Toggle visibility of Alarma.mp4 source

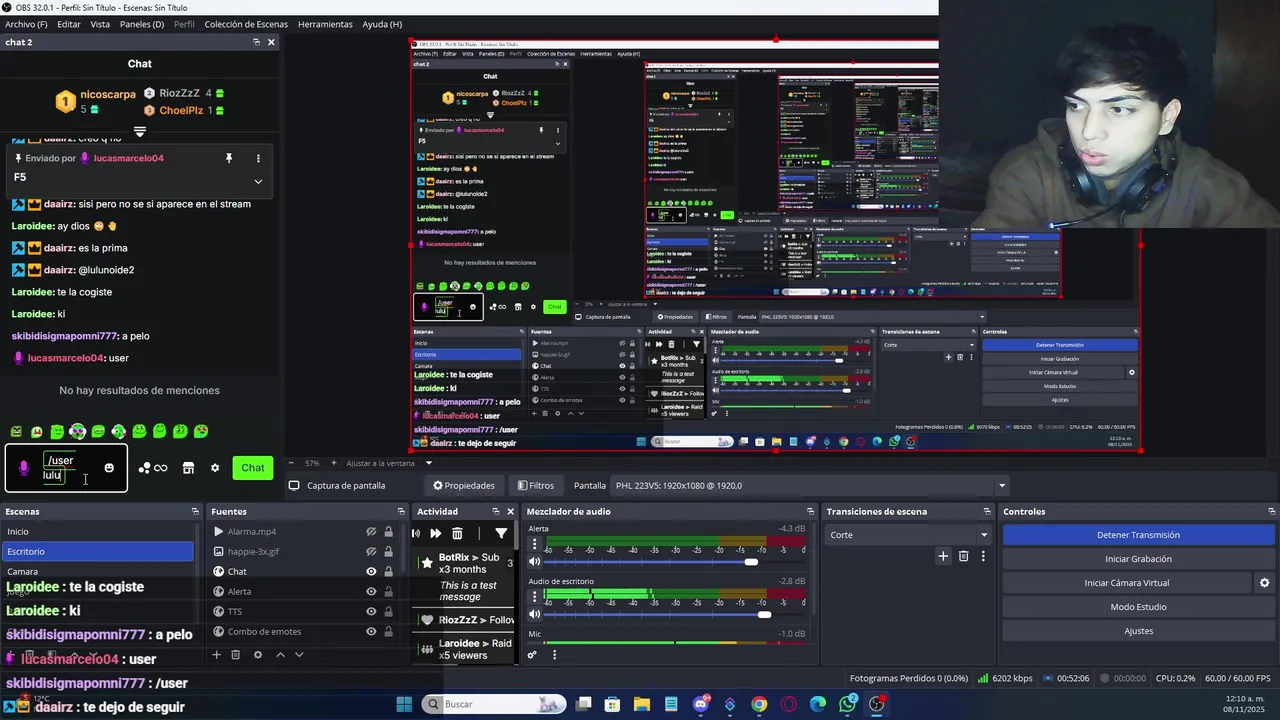[x=371, y=532]
